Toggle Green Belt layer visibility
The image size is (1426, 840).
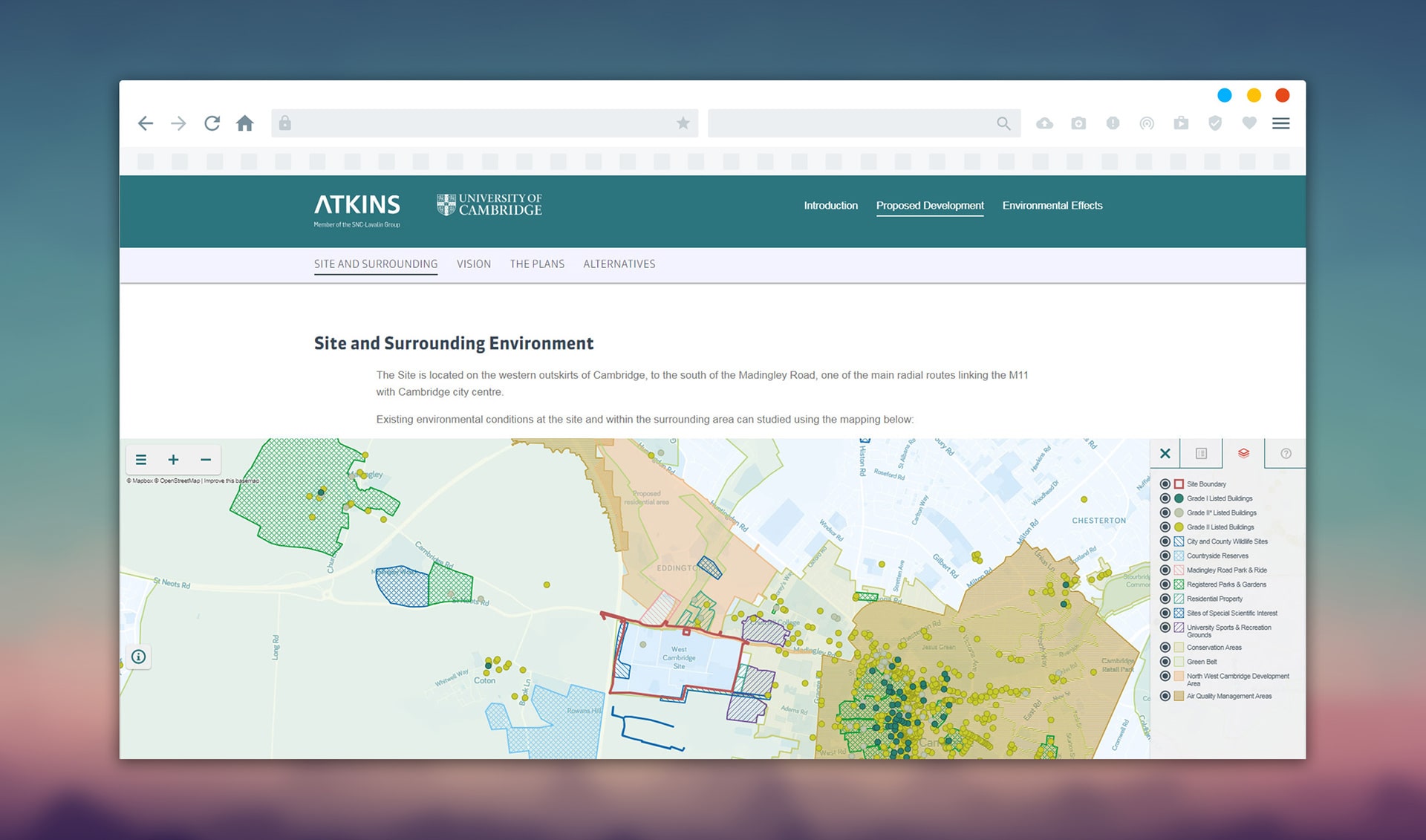point(1165,662)
